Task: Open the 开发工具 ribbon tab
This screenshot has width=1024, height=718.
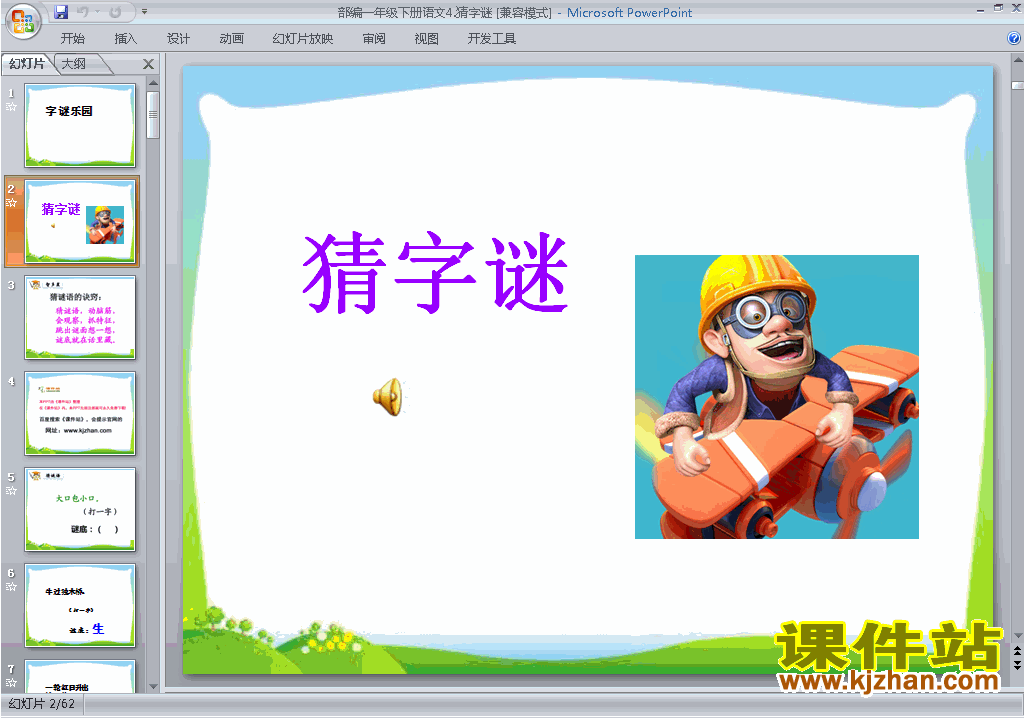Action: tap(492, 39)
